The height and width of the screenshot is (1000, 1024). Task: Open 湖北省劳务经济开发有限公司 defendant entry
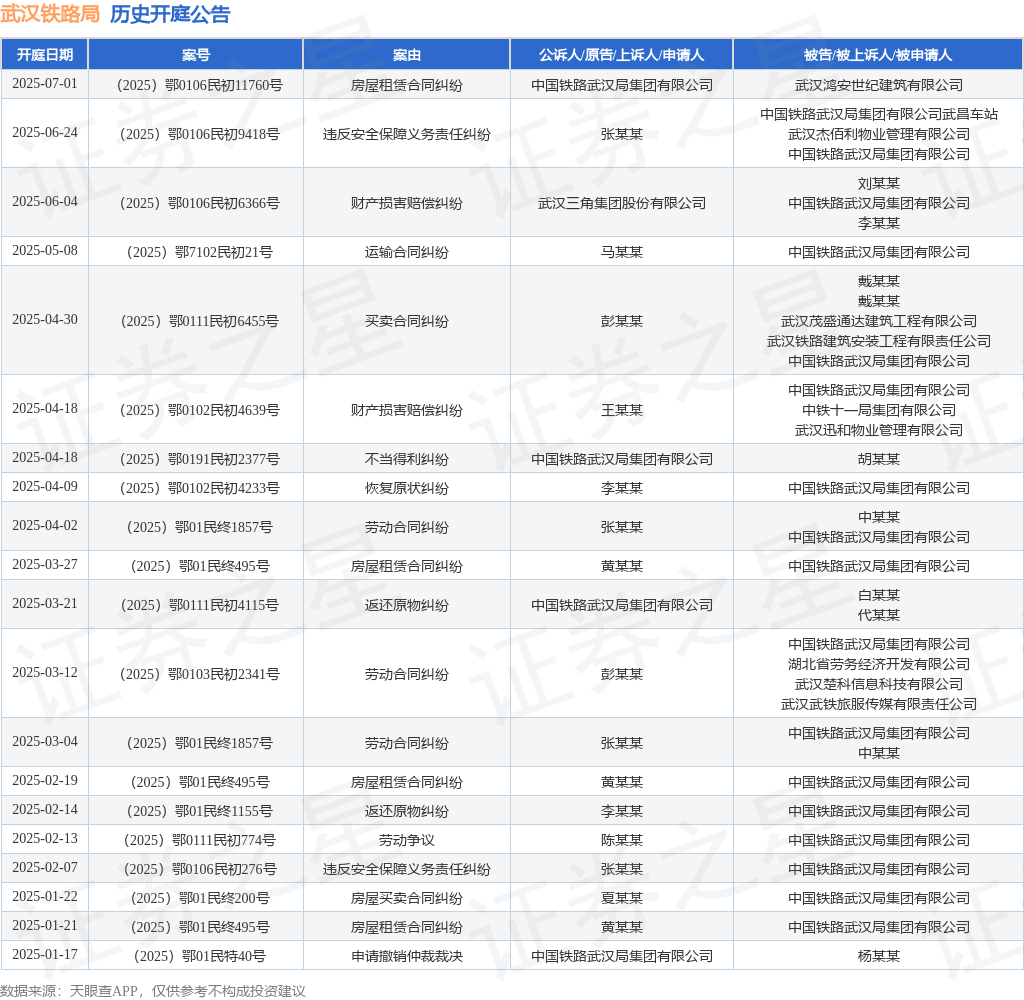click(878, 664)
